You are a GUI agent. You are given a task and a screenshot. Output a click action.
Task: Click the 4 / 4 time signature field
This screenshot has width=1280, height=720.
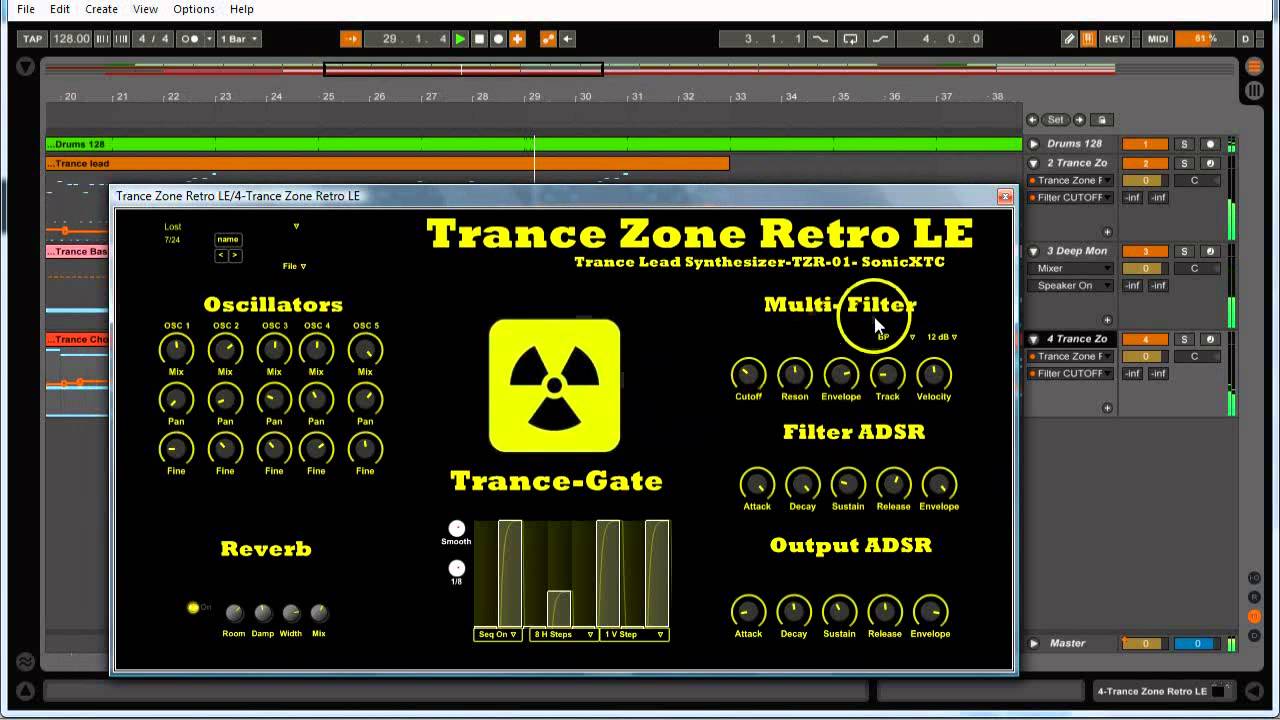click(x=154, y=39)
